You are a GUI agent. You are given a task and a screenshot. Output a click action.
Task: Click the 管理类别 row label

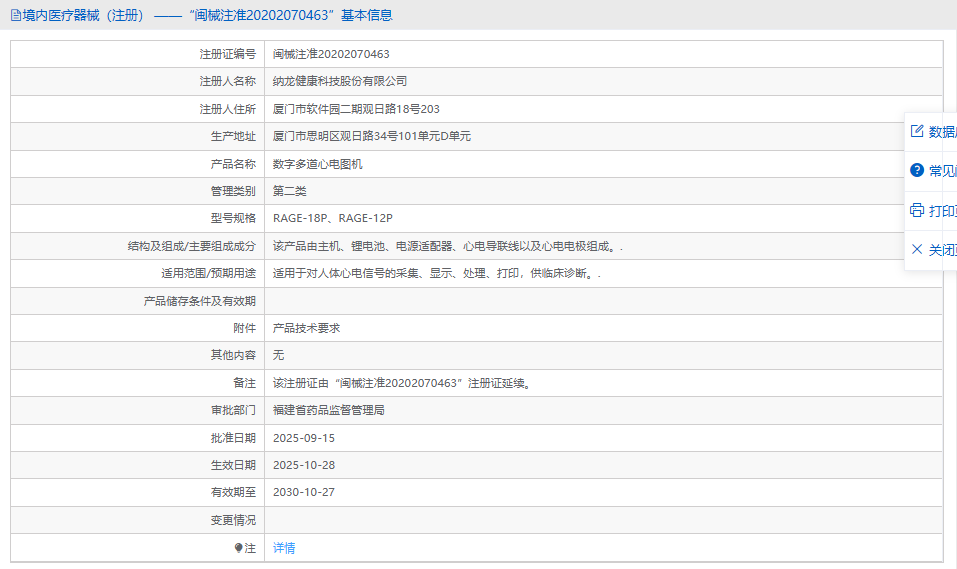tap(233, 191)
